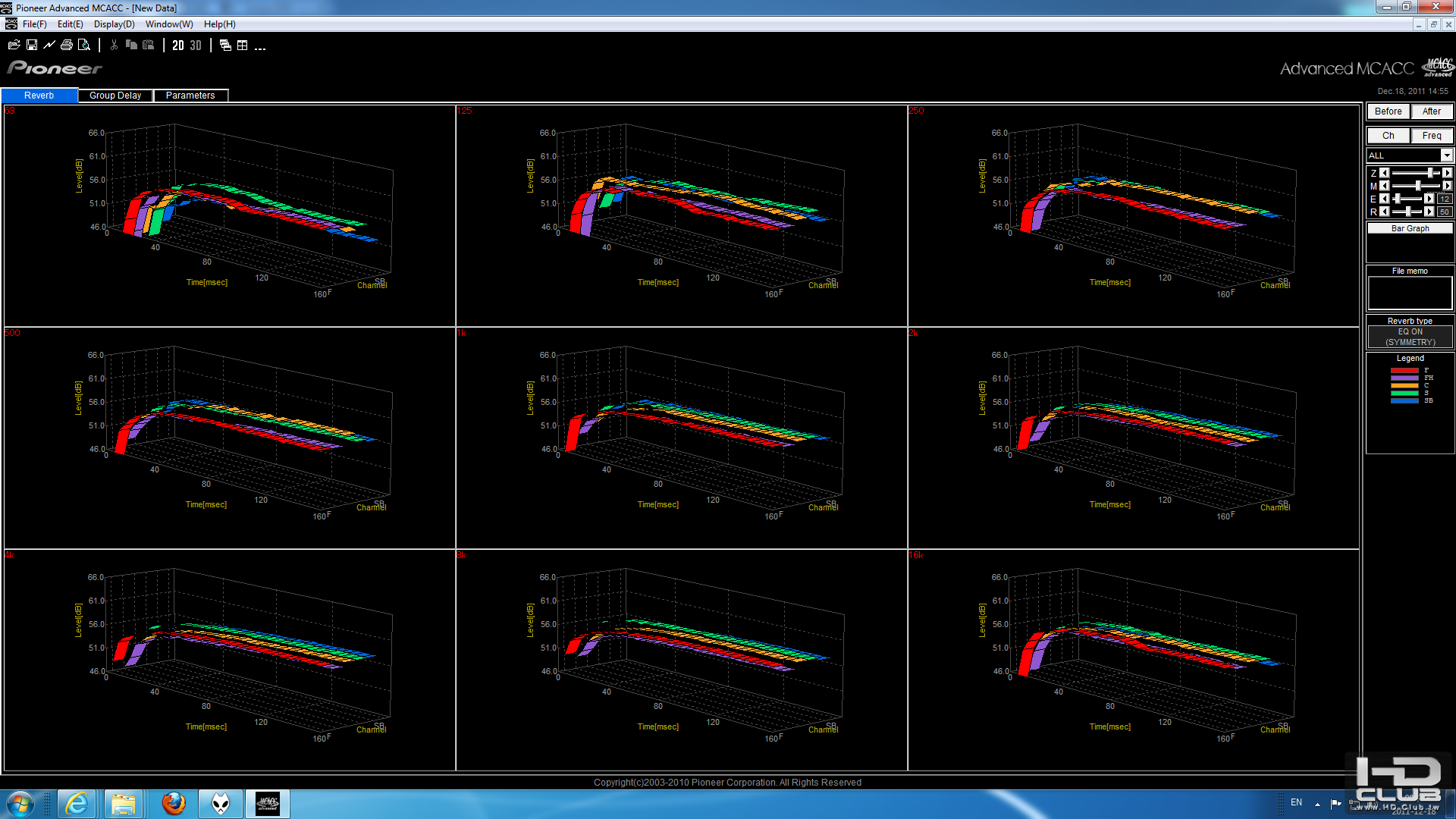Click the paste clipboard icon
This screenshot has width=1456, height=819.
point(149,45)
